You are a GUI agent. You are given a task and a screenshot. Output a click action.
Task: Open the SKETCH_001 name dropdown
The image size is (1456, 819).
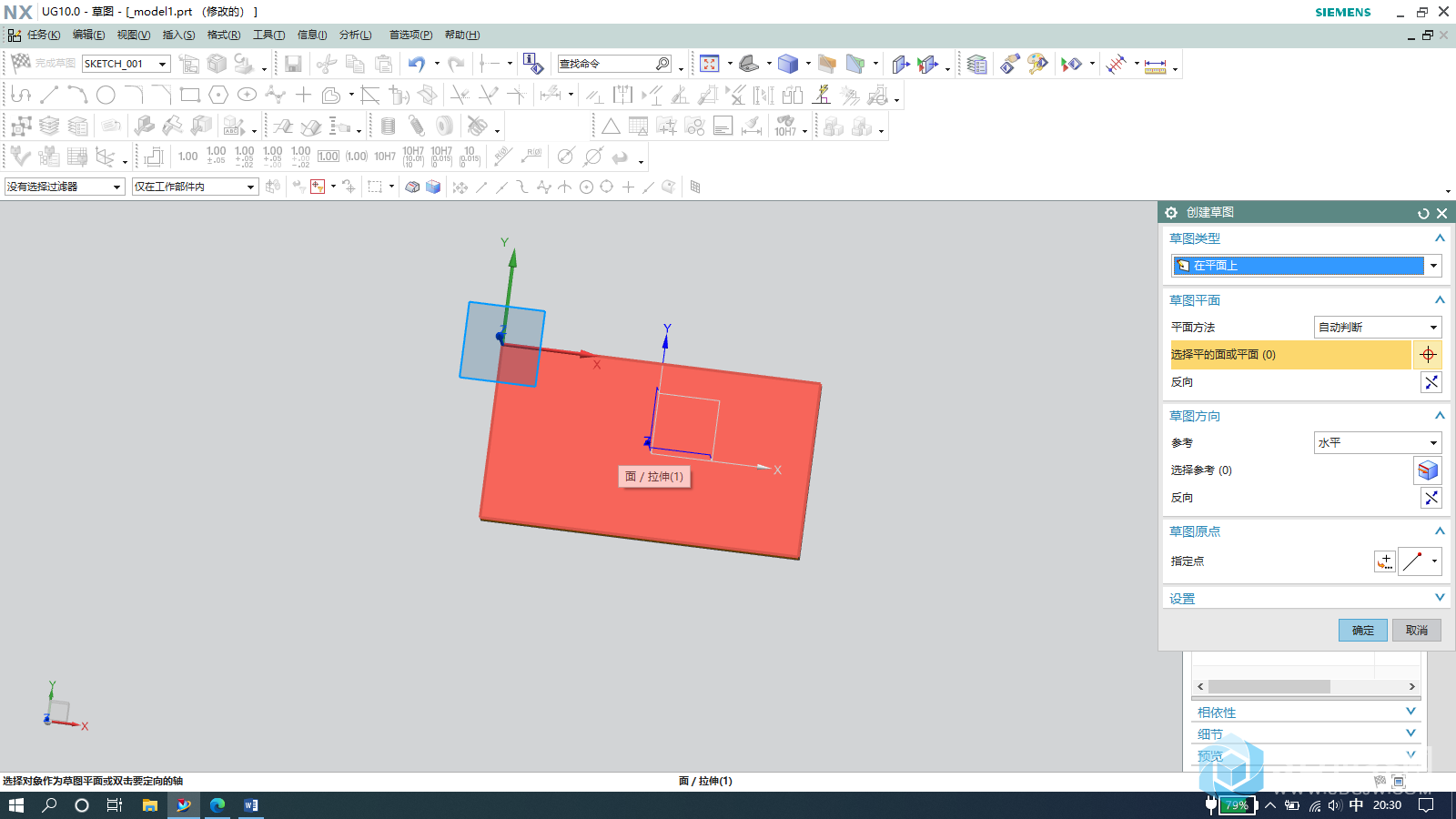tap(163, 64)
